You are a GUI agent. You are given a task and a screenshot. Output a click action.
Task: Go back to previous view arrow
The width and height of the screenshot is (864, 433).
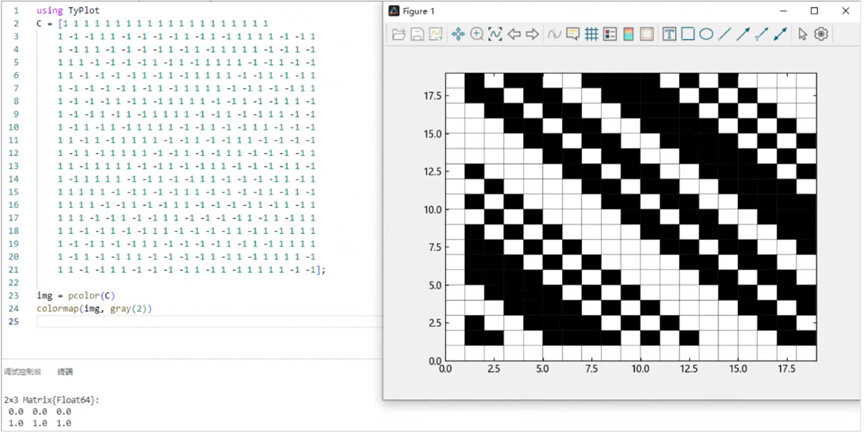(x=514, y=34)
